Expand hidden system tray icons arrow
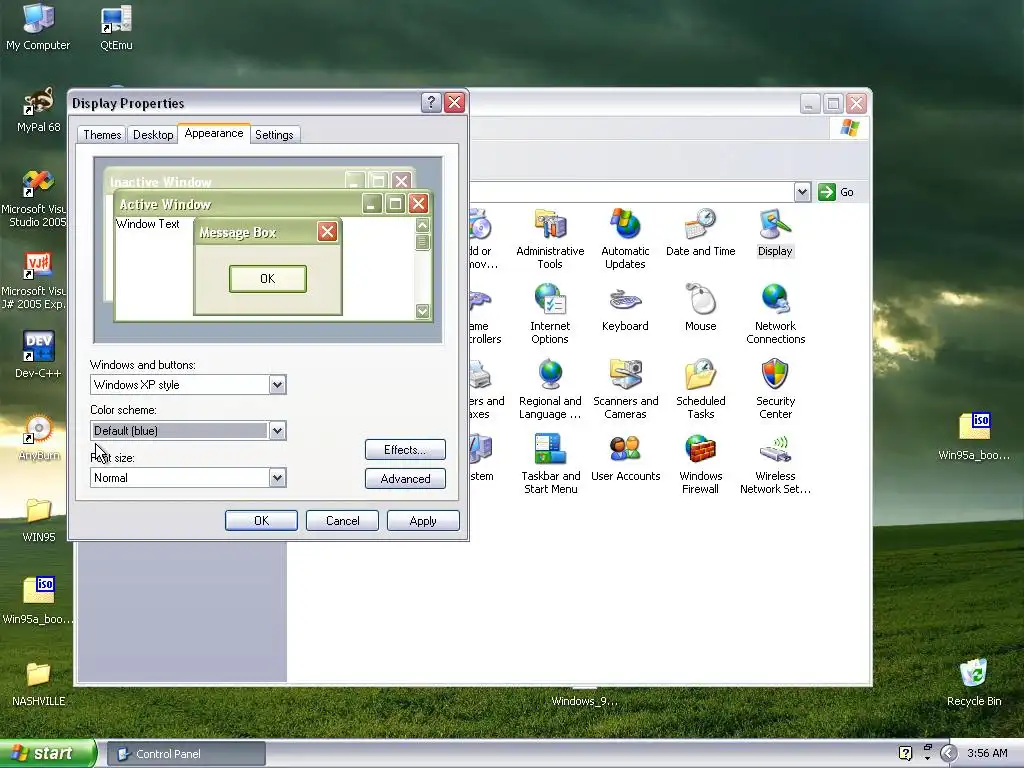This screenshot has height=768, width=1024. pos(948,753)
